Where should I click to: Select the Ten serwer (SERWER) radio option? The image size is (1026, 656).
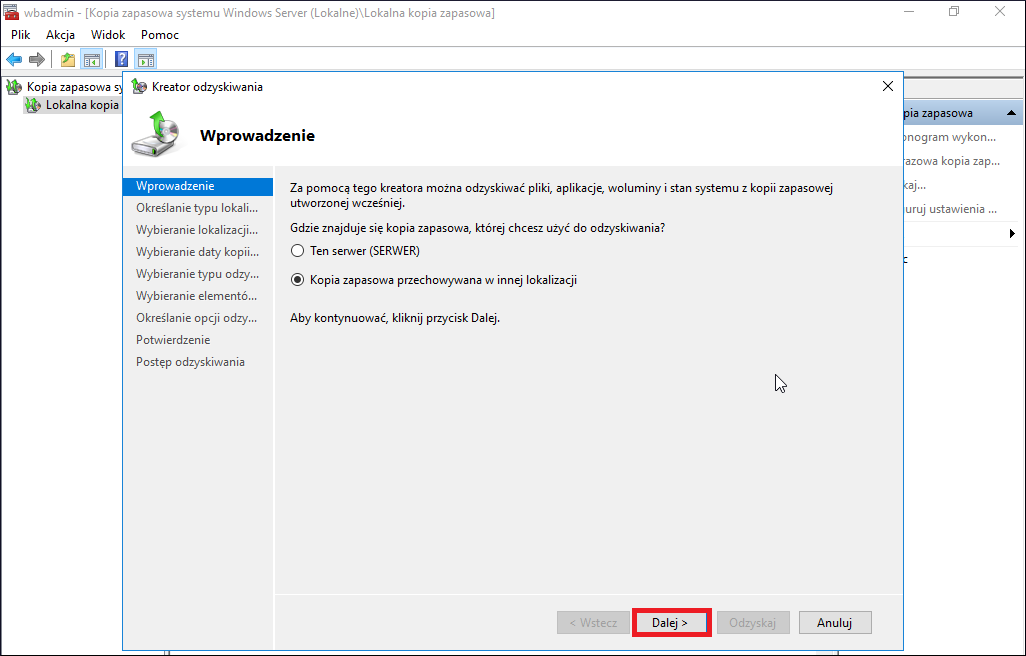(298, 250)
